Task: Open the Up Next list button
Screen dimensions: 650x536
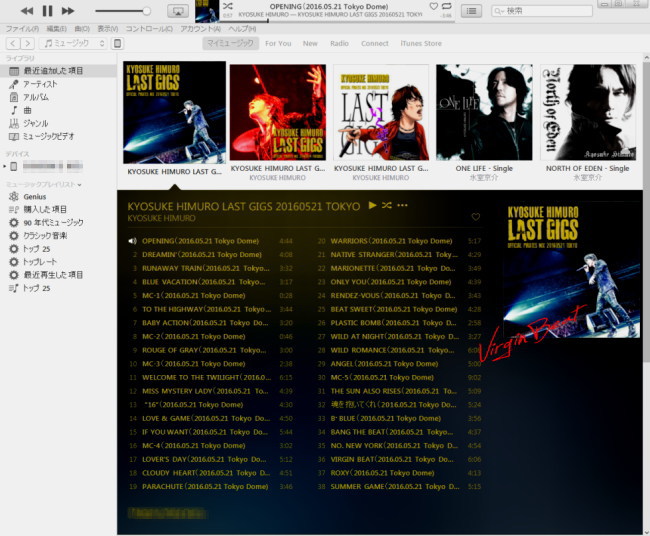Action: tap(471, 11)
